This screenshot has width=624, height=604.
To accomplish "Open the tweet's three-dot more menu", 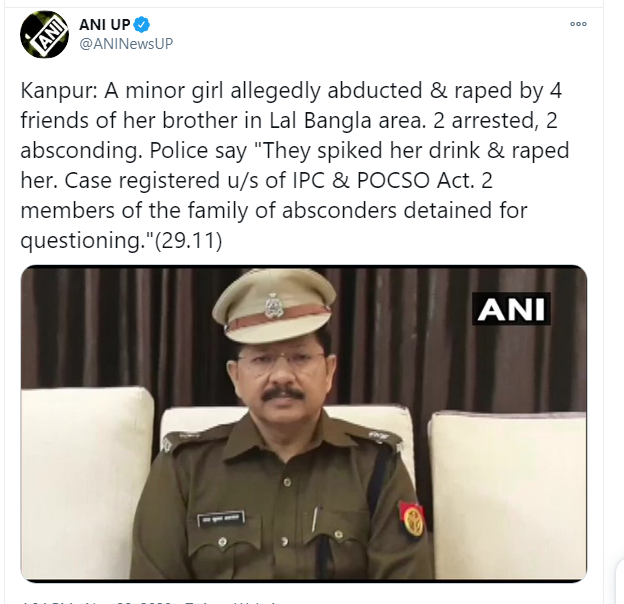I will (578, 24).
